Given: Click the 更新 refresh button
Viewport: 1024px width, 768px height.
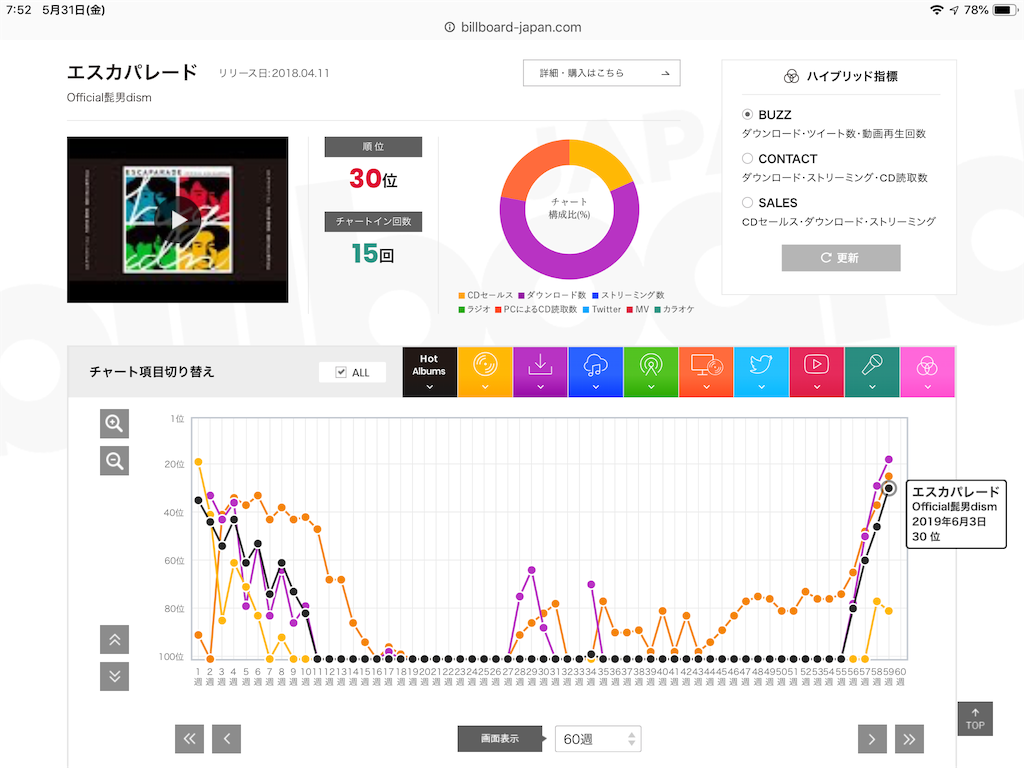Looking at the screenshot, I should pyautogui.click(x=840, y=258).
